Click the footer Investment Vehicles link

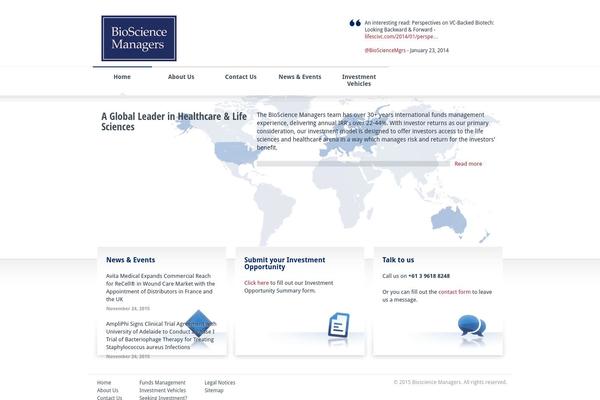163,390
